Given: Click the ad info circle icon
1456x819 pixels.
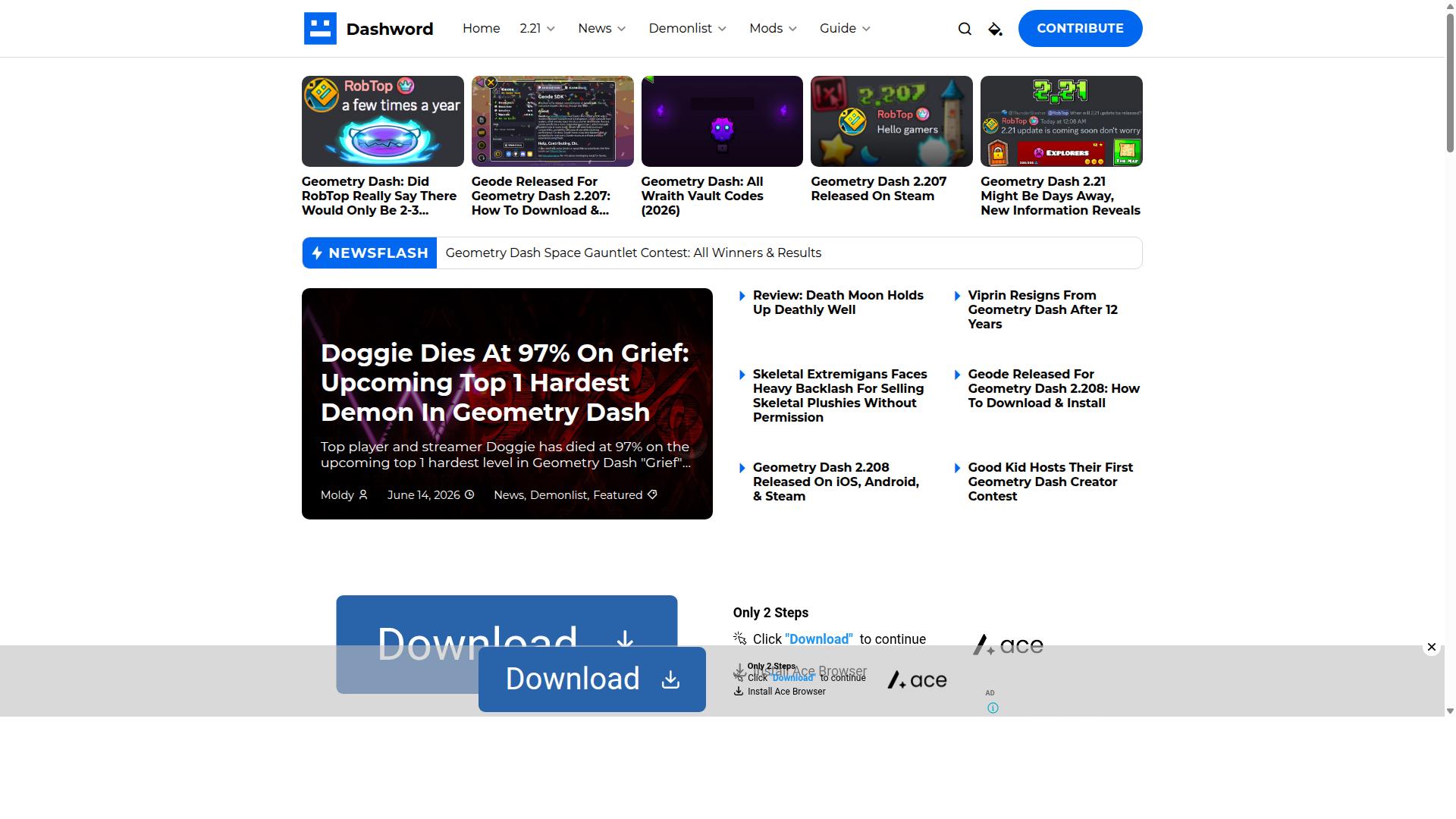Looking at the screenshot, I should (993, 708).
